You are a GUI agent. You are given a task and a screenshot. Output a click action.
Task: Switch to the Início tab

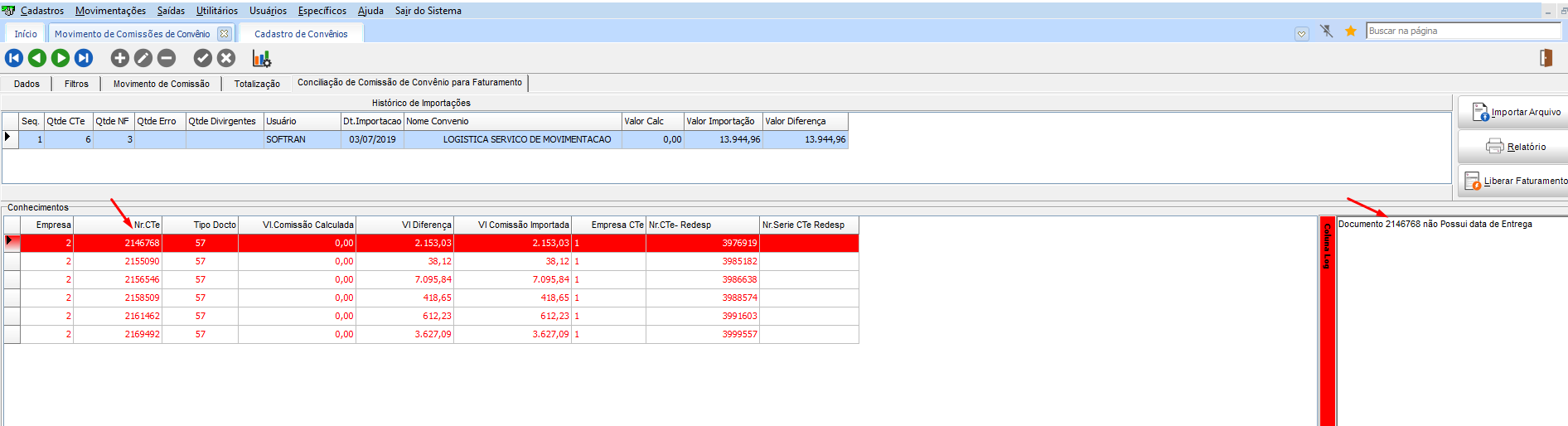point(26,34)
